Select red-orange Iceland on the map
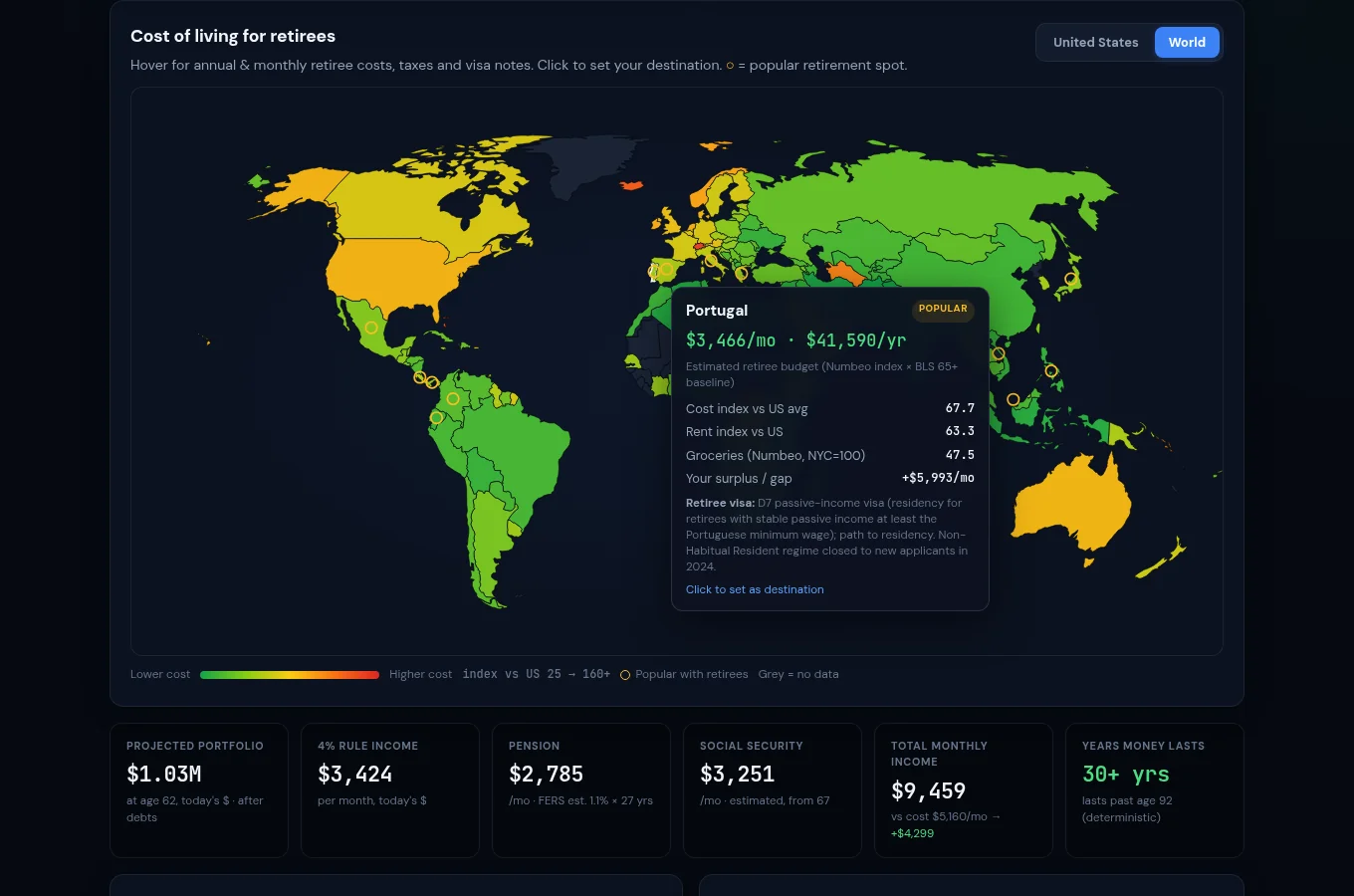This screenshot has width=1354, height=896. [x=631, y=185]
